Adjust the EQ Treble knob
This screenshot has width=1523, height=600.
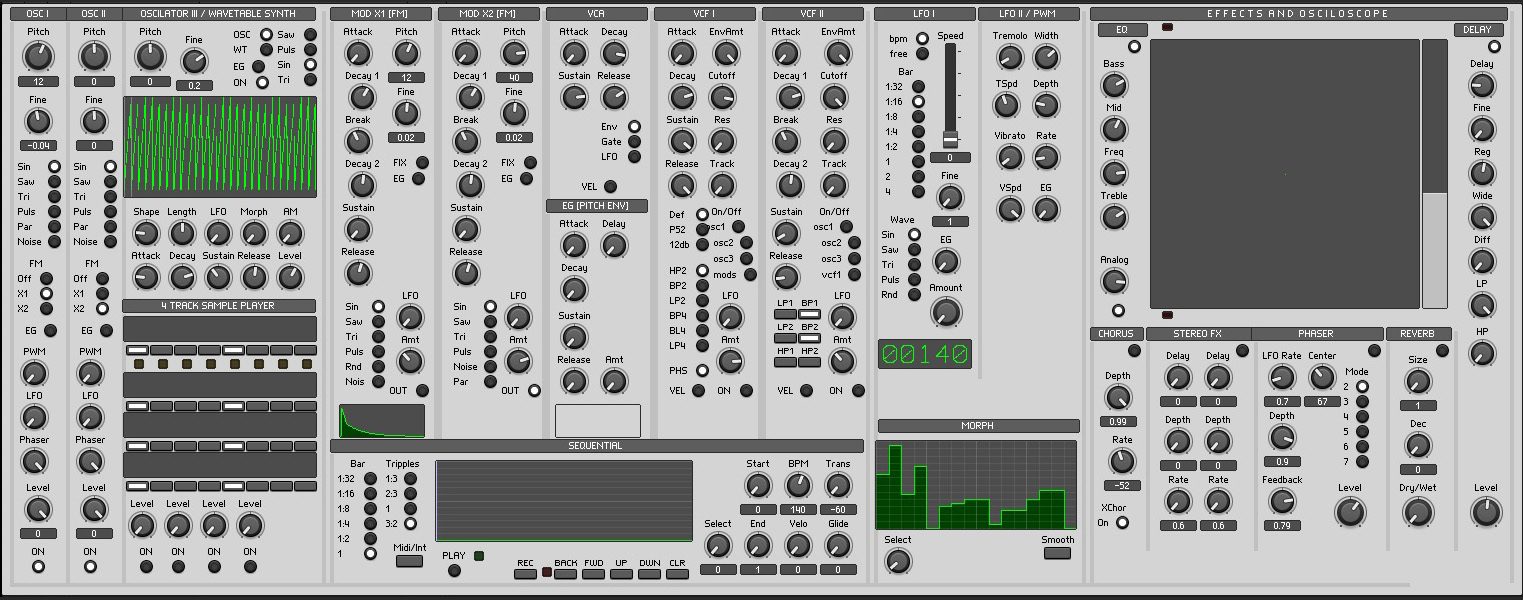click(x=1114, y=217)
